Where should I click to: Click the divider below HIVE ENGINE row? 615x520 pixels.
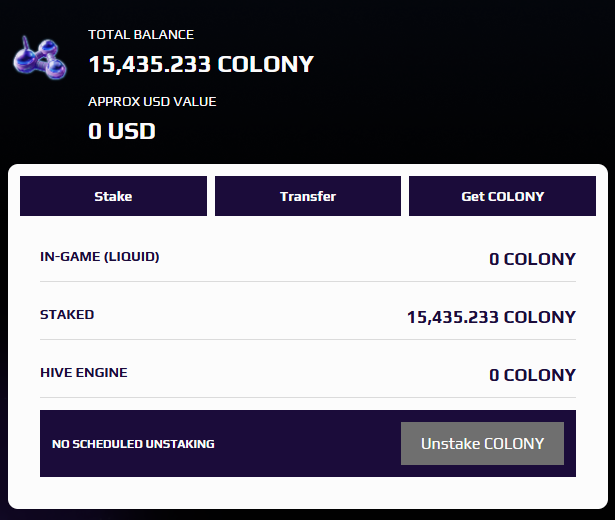point(308,398)
